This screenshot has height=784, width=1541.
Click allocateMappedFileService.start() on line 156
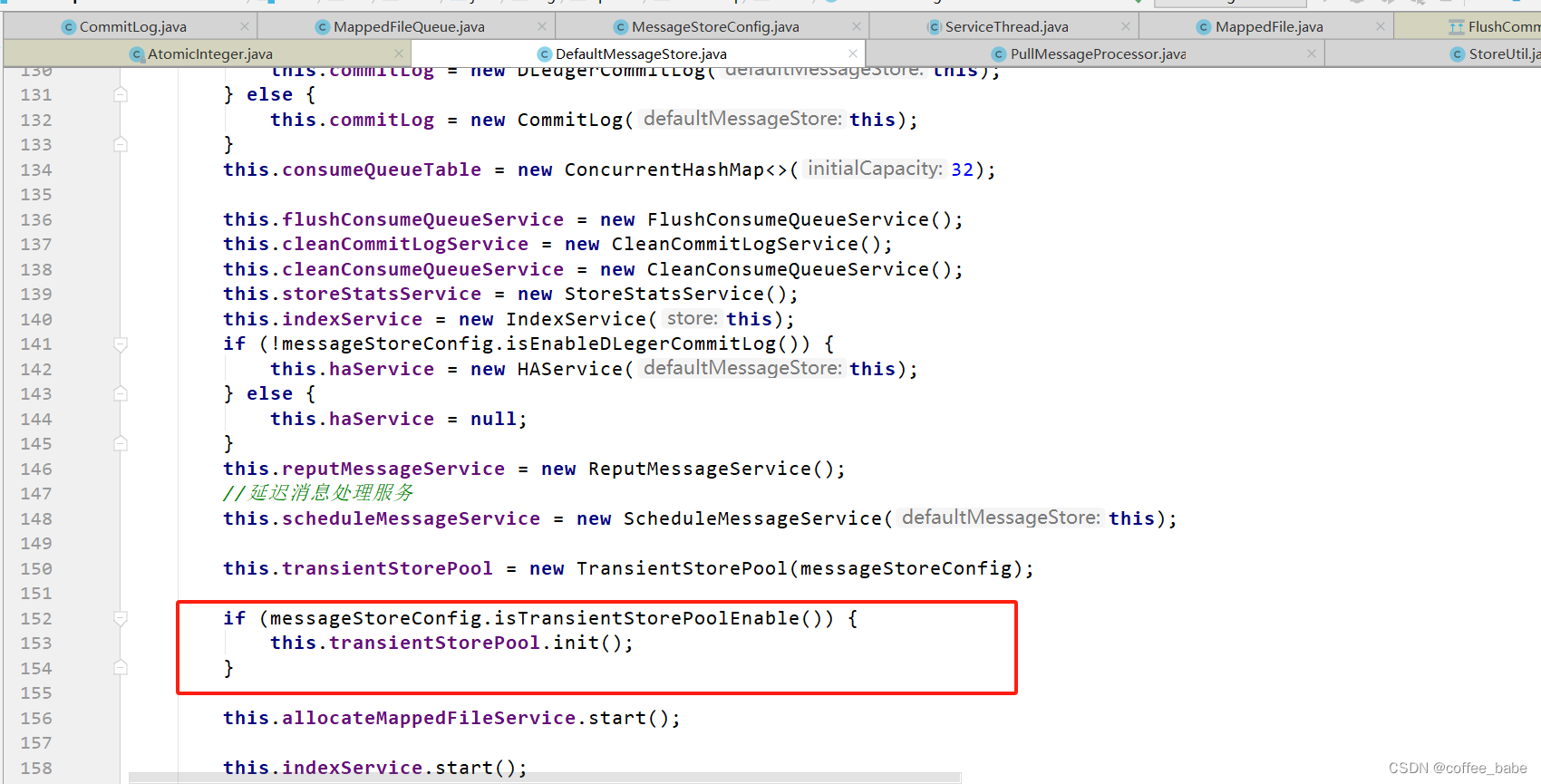451,718
